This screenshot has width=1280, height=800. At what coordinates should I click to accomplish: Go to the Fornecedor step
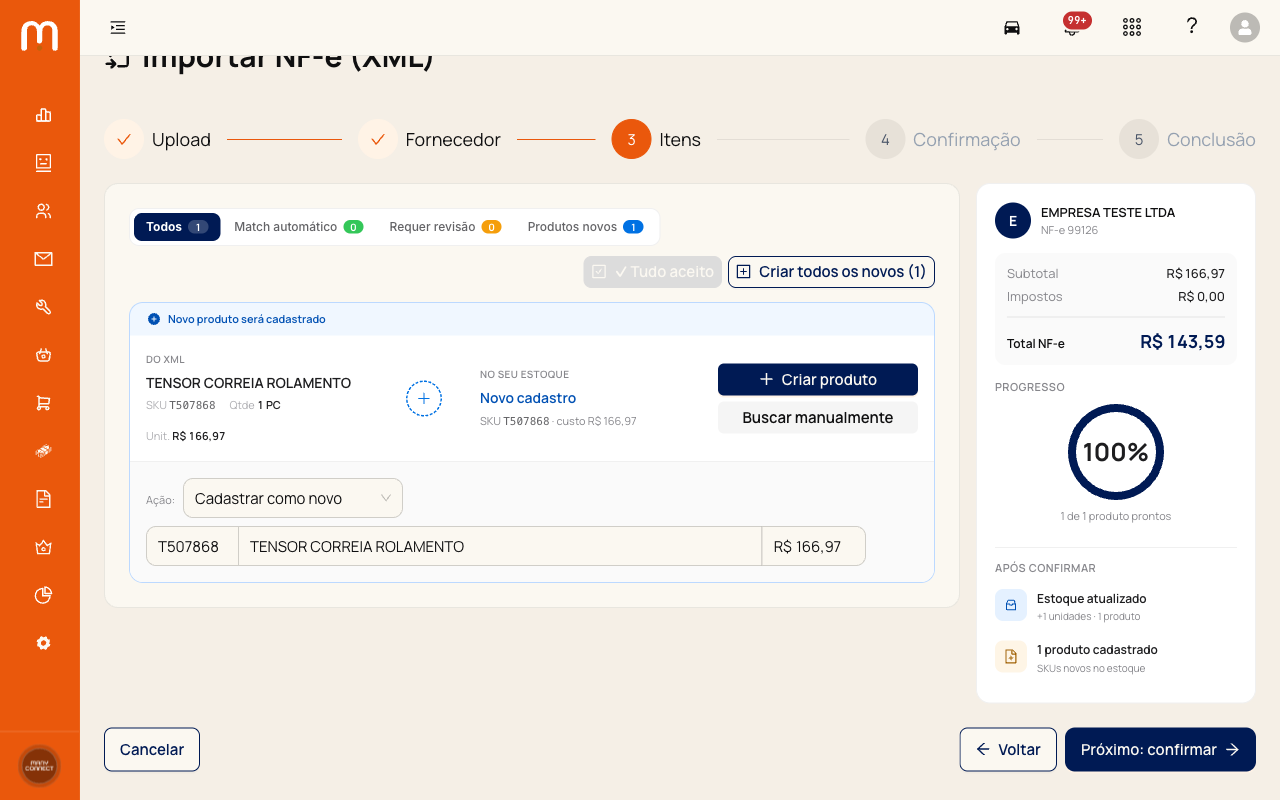click(430, 140)
